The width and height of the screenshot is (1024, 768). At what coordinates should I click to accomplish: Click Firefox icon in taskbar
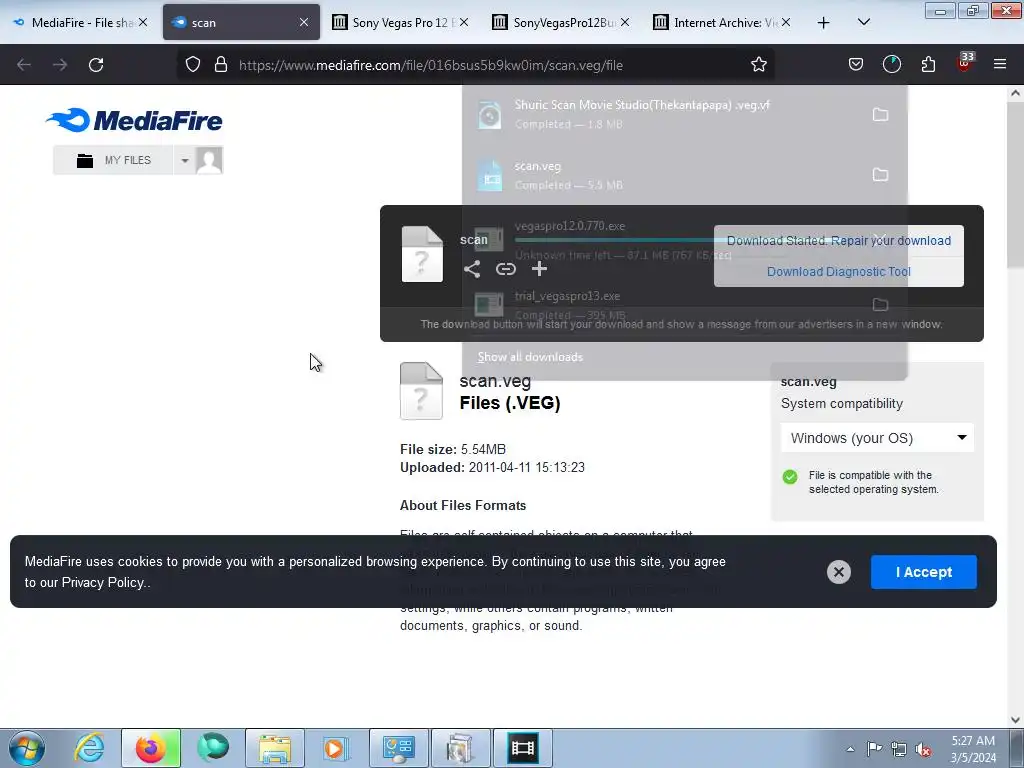(150, 748)
